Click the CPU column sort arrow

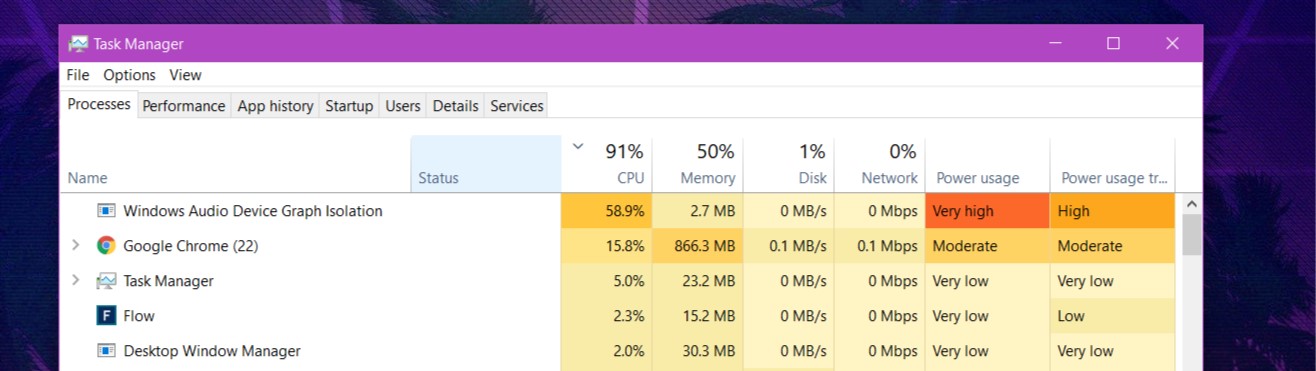coord(577,147)
